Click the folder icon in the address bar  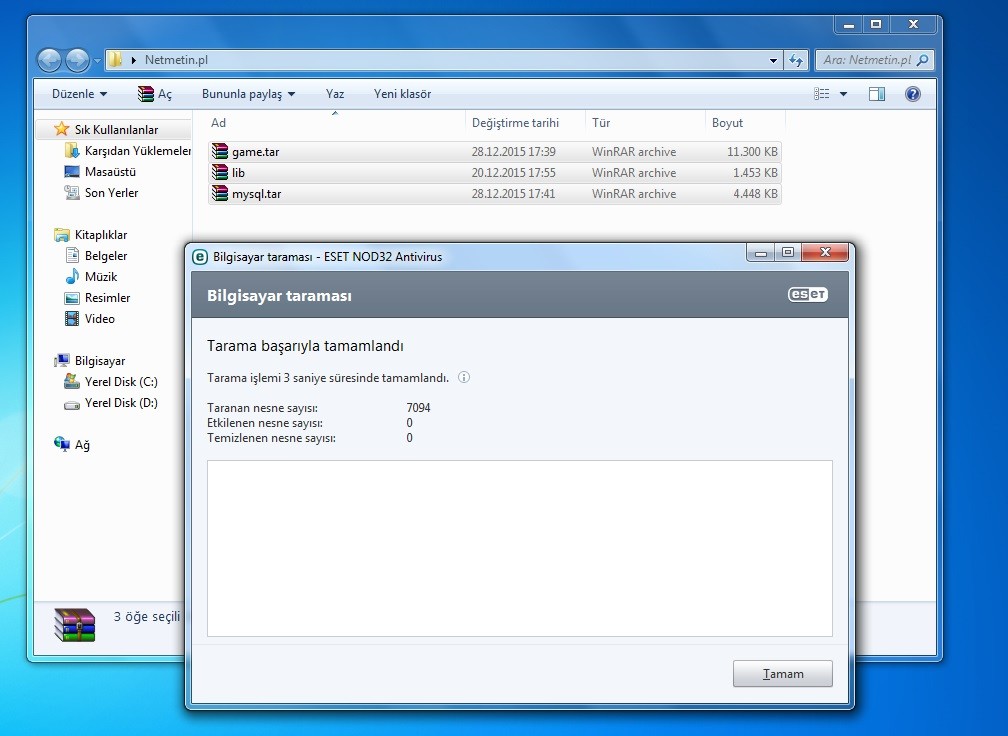tap(115, 60)
